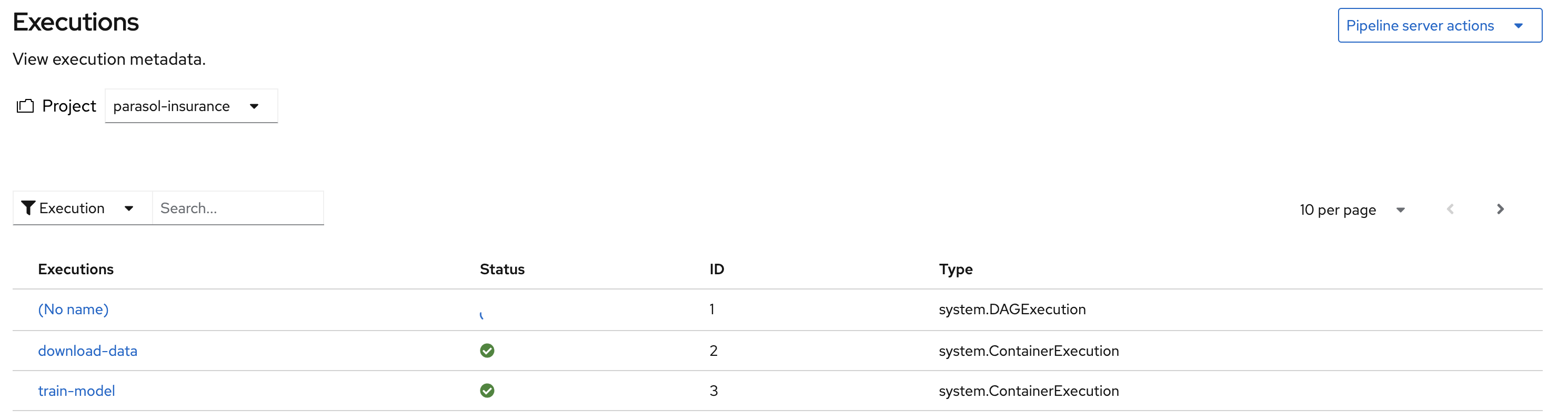Click green success icon for download-data

click(x=487, y=351)
